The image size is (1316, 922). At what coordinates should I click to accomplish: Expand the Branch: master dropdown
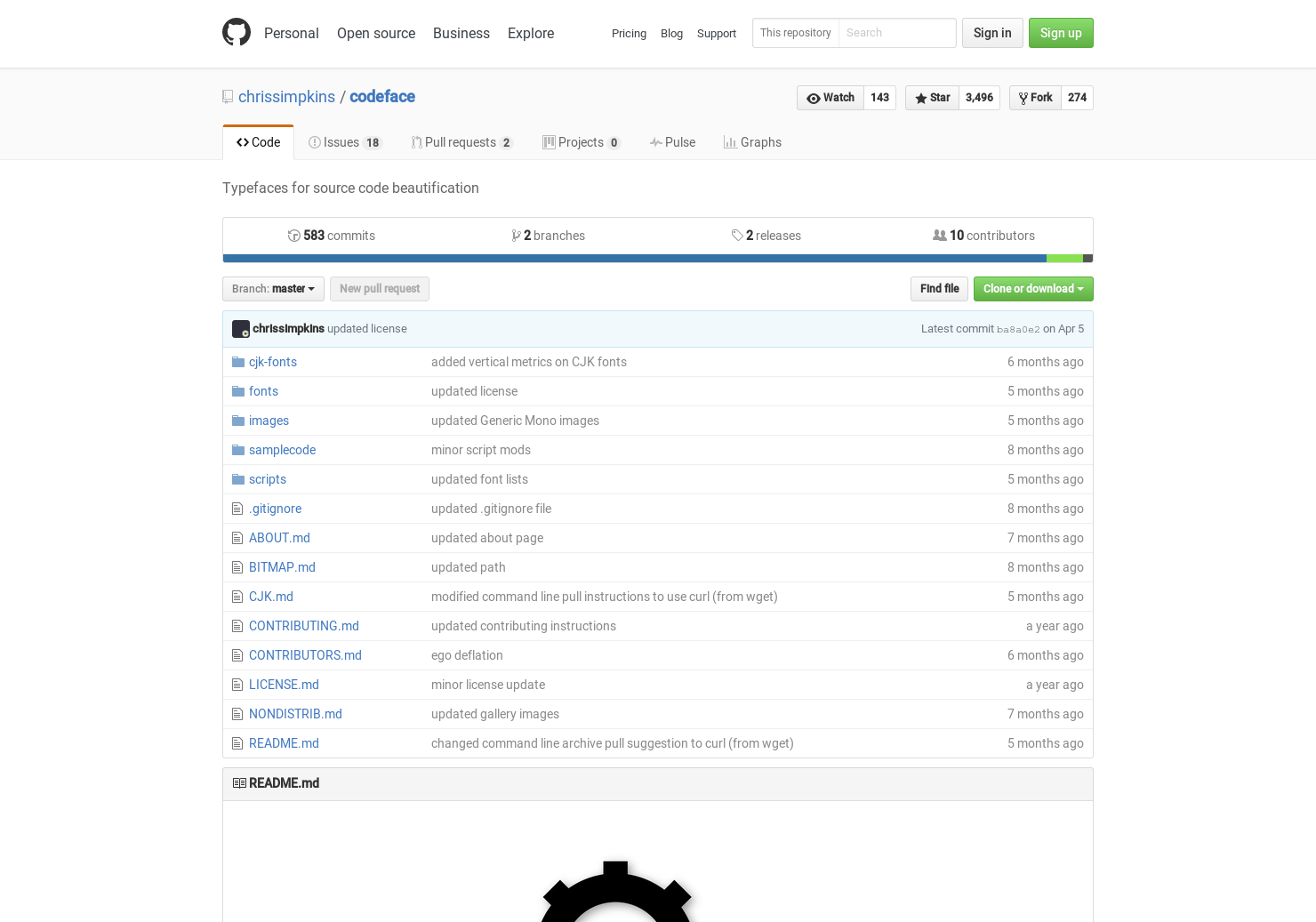273,288
